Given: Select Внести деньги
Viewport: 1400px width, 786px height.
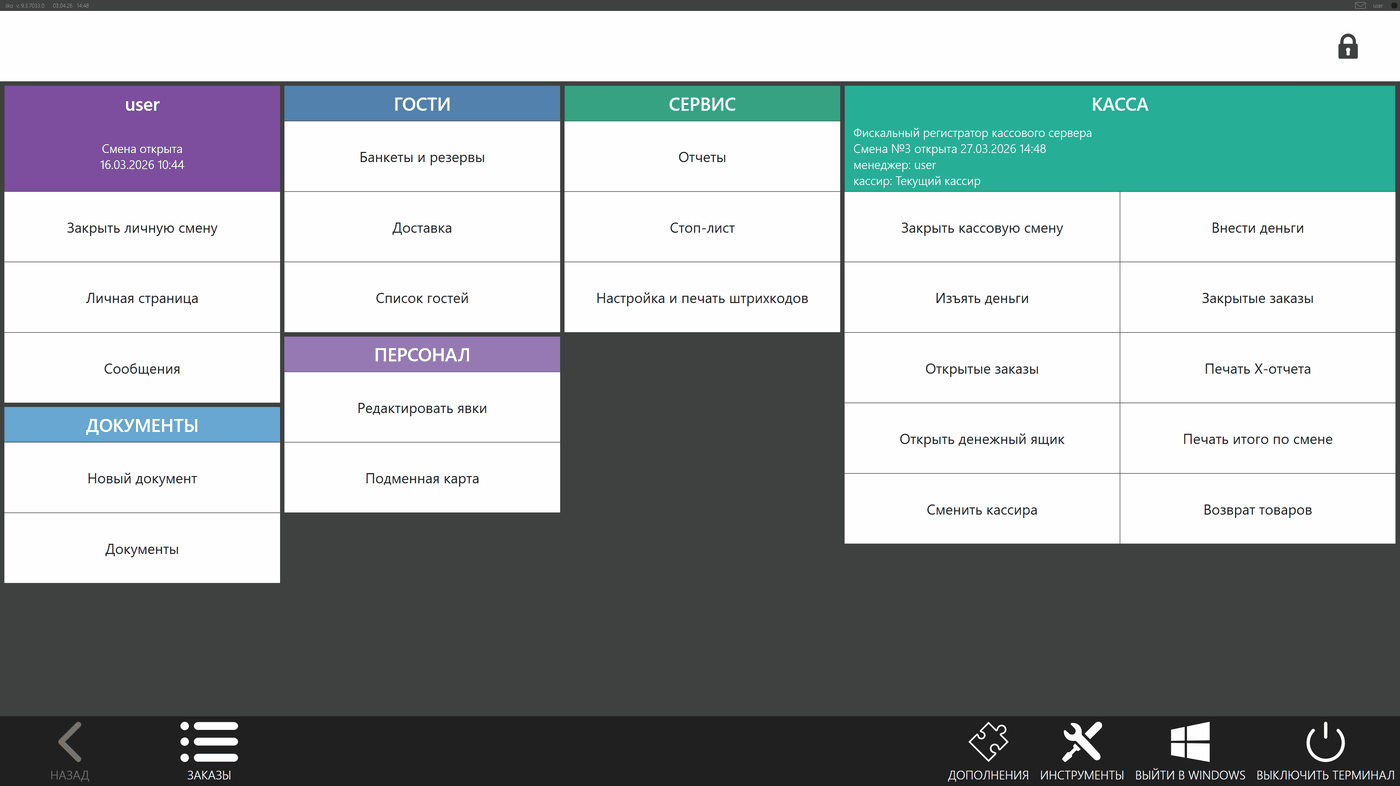Looking at the screenshot, I should 1257,228.
